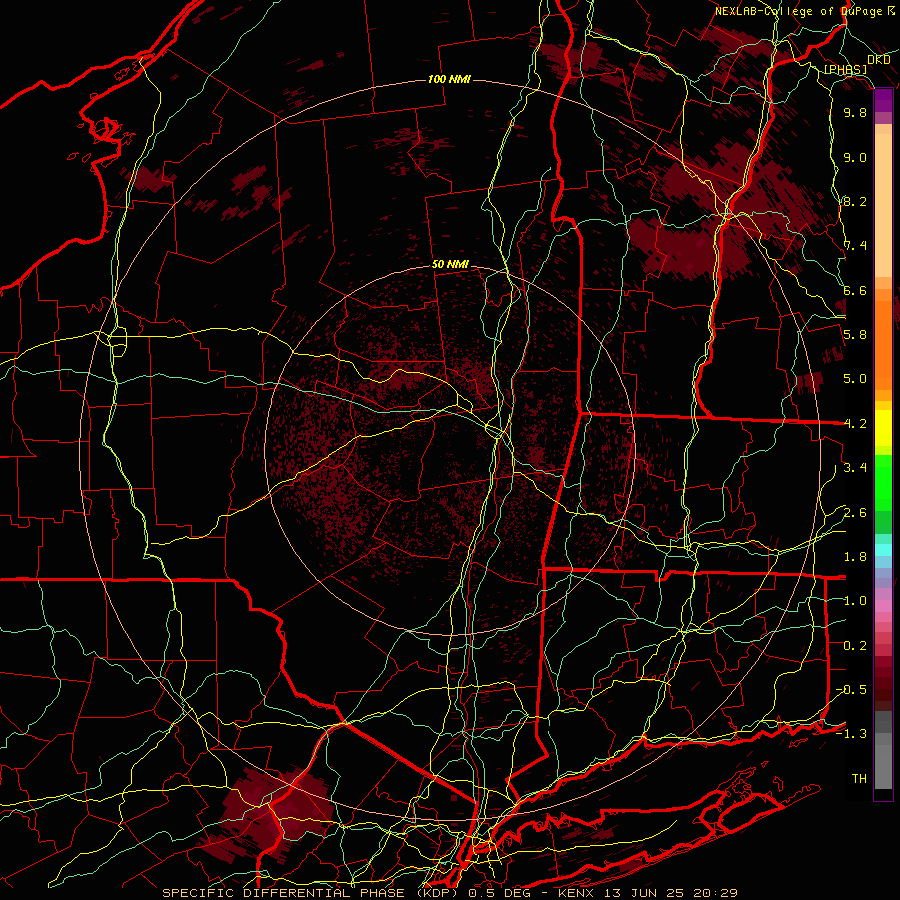Click the 13 JUN 25 date text
This screenshot has width=900, height=900.
point(645,893)
